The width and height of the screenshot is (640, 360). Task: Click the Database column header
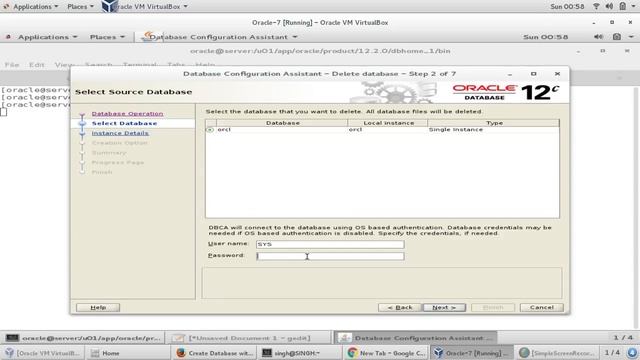(282, 123)
